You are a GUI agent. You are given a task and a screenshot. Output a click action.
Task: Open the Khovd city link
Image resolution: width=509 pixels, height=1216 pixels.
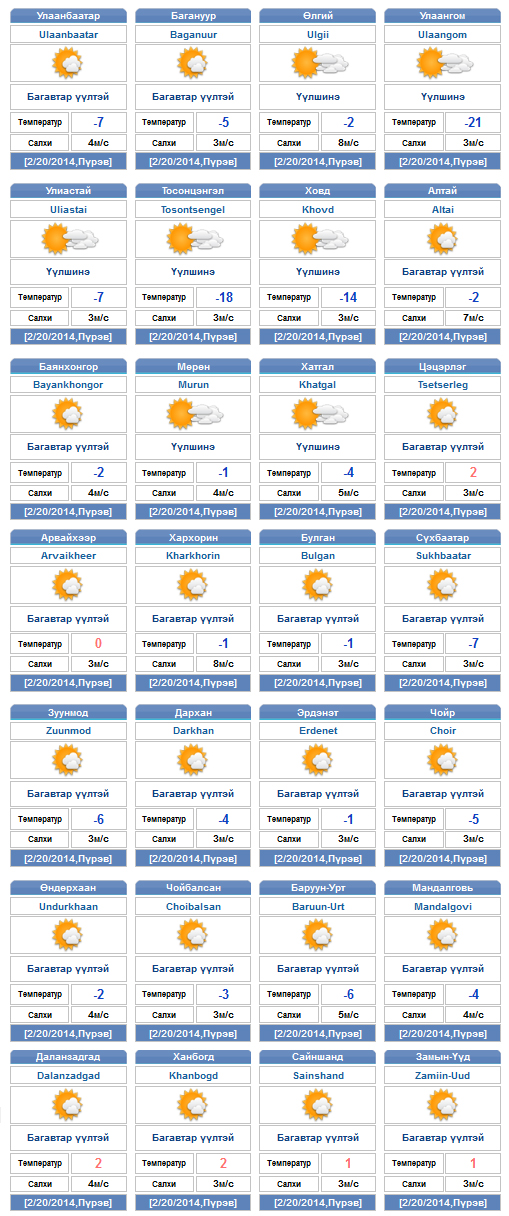pos(318,209)
